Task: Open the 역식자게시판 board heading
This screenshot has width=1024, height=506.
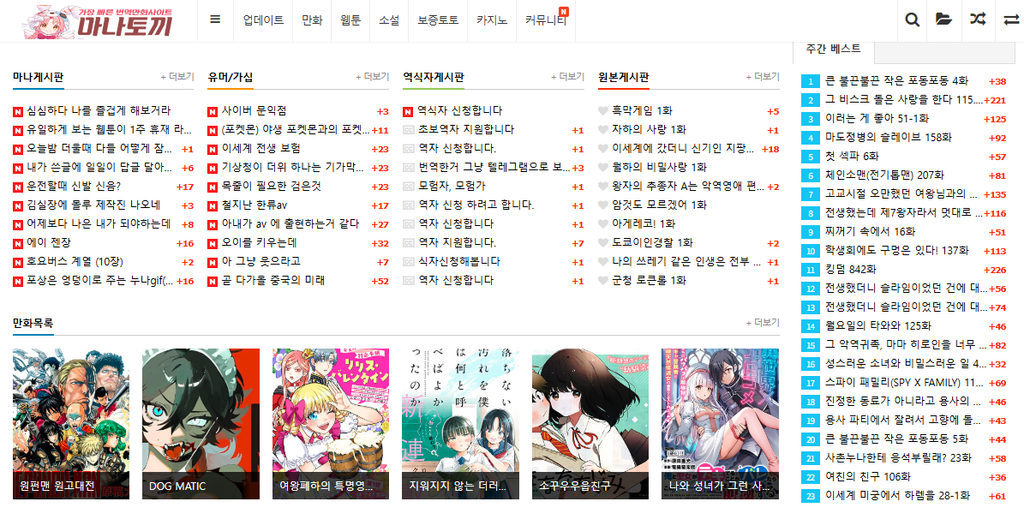Action: click(x=433, y=77)
